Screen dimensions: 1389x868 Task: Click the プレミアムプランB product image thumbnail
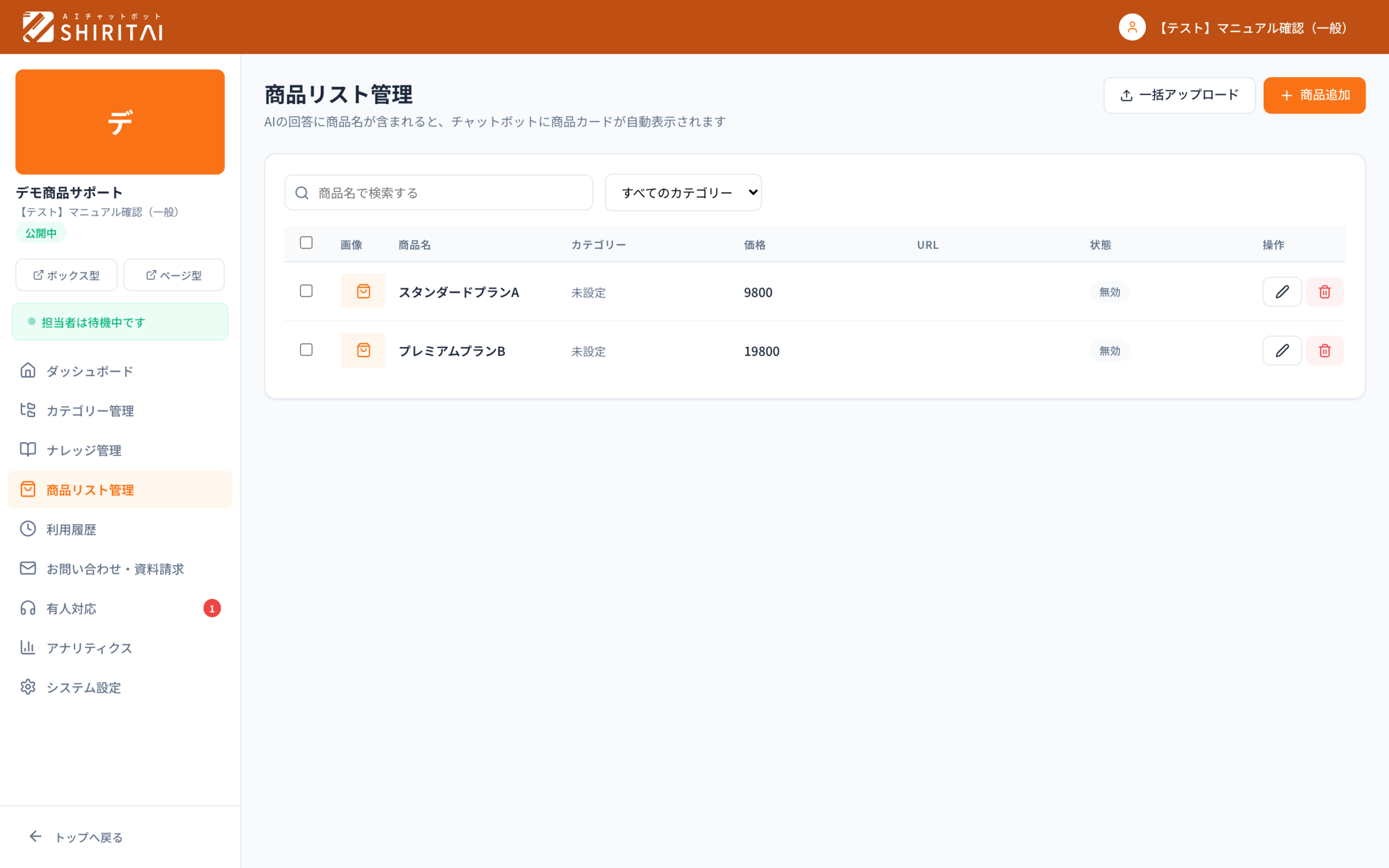pyautogui.click(x=363, y=349)
